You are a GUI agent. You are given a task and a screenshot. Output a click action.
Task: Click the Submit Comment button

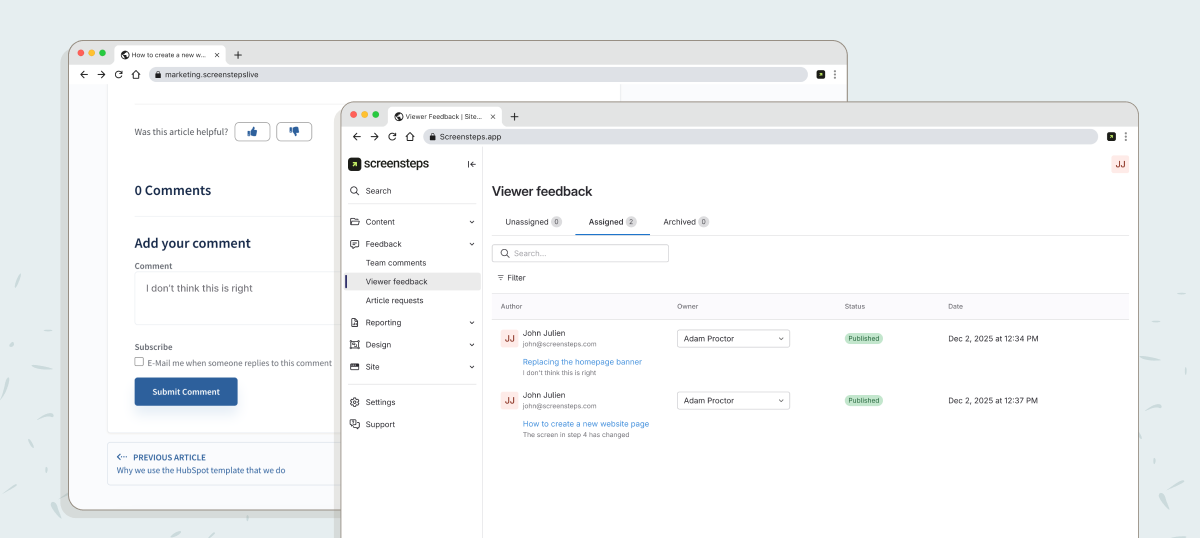[x=186, y=392]
